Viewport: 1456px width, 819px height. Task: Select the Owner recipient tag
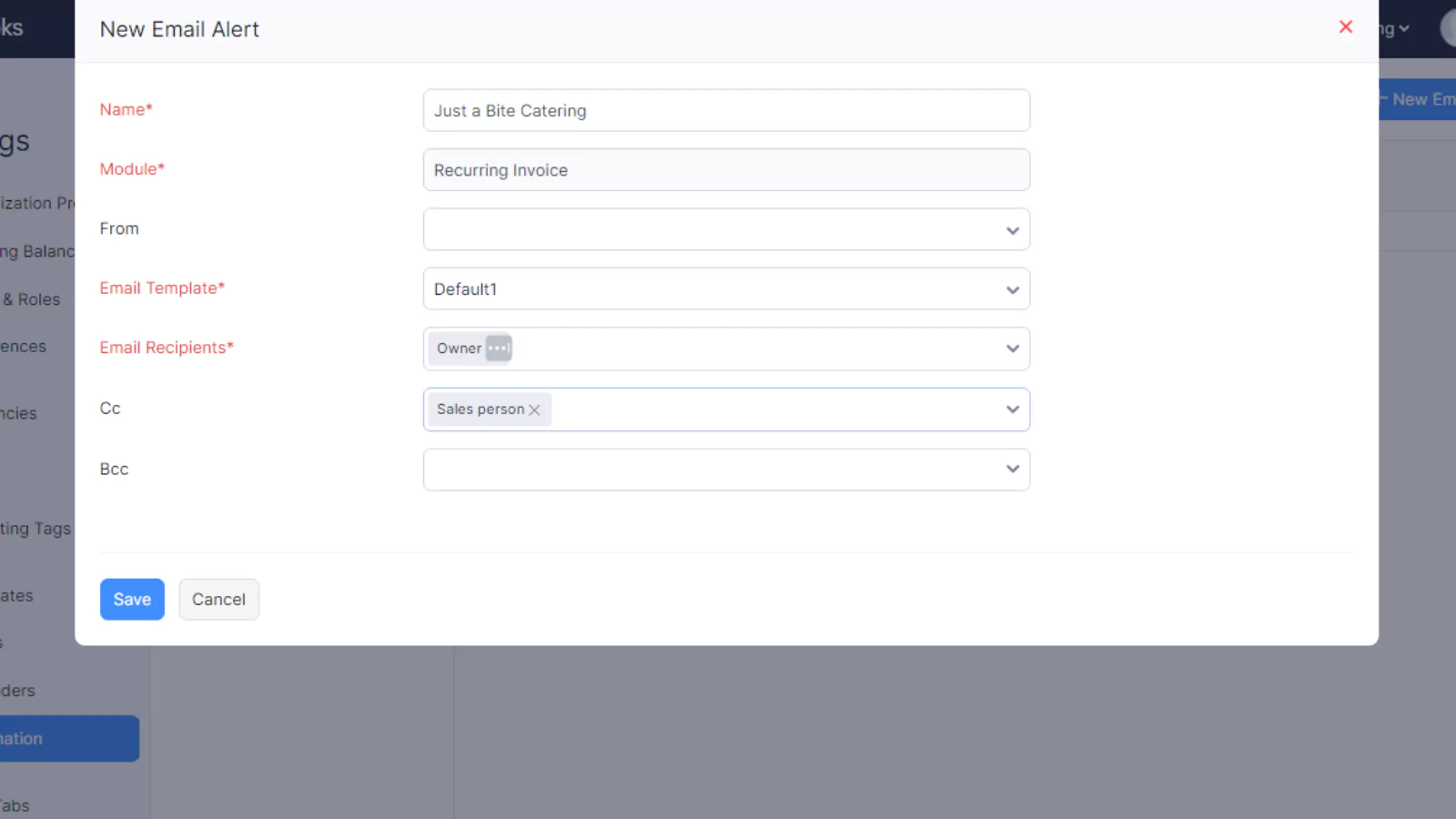[459, 349]
